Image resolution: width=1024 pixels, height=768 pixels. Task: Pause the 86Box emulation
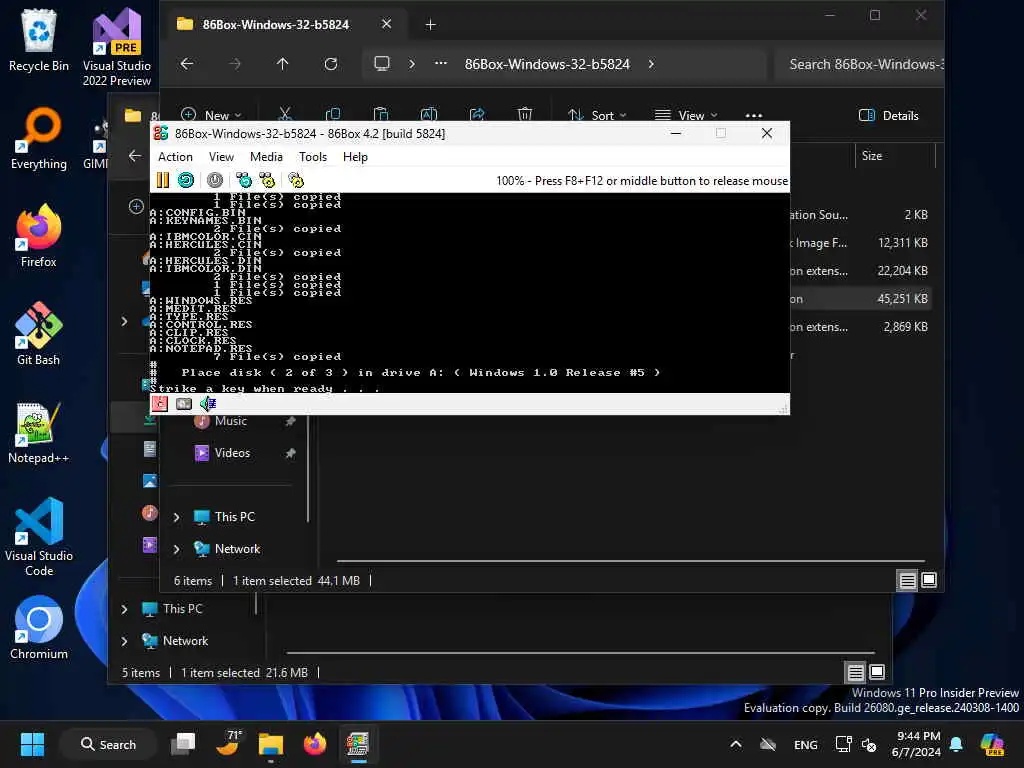(163, 180)
